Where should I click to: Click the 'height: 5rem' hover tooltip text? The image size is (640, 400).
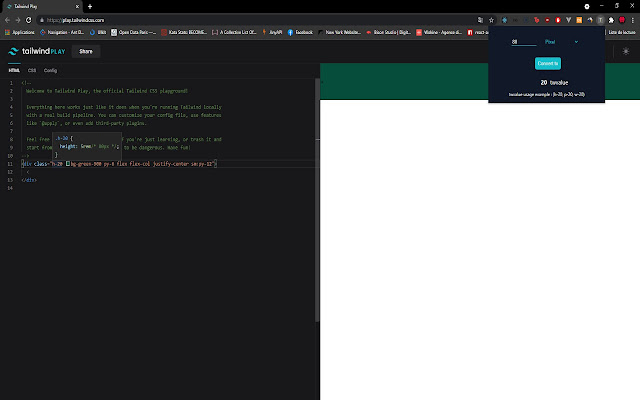click(89, 146)
